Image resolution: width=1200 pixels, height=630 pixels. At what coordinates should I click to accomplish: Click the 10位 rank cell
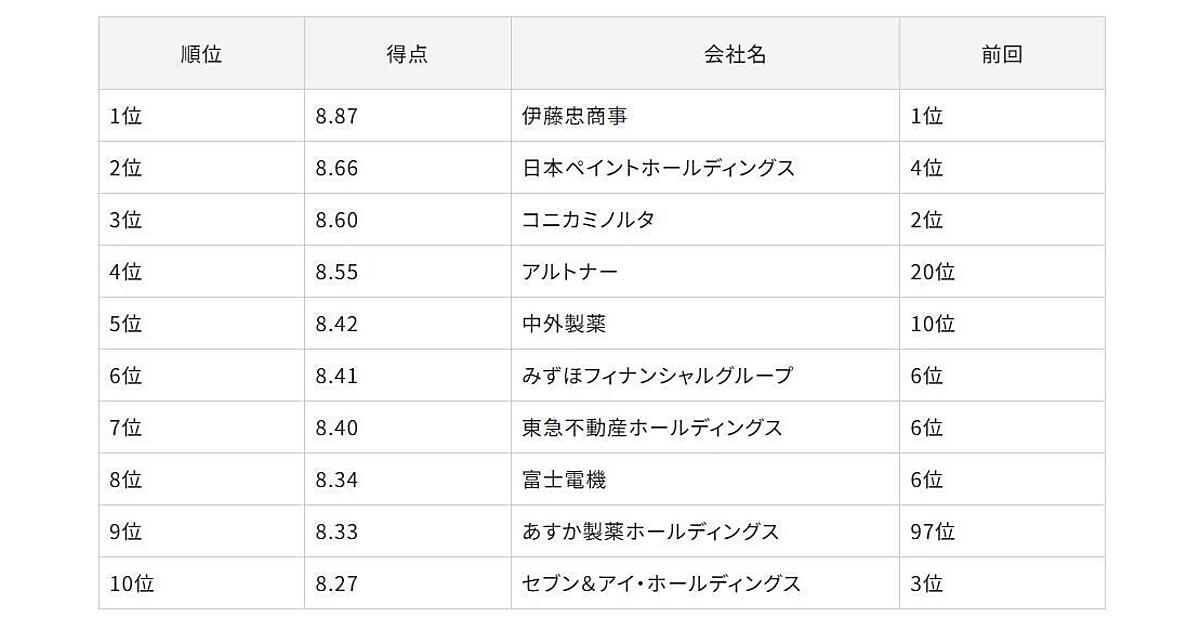coord(132,584)
